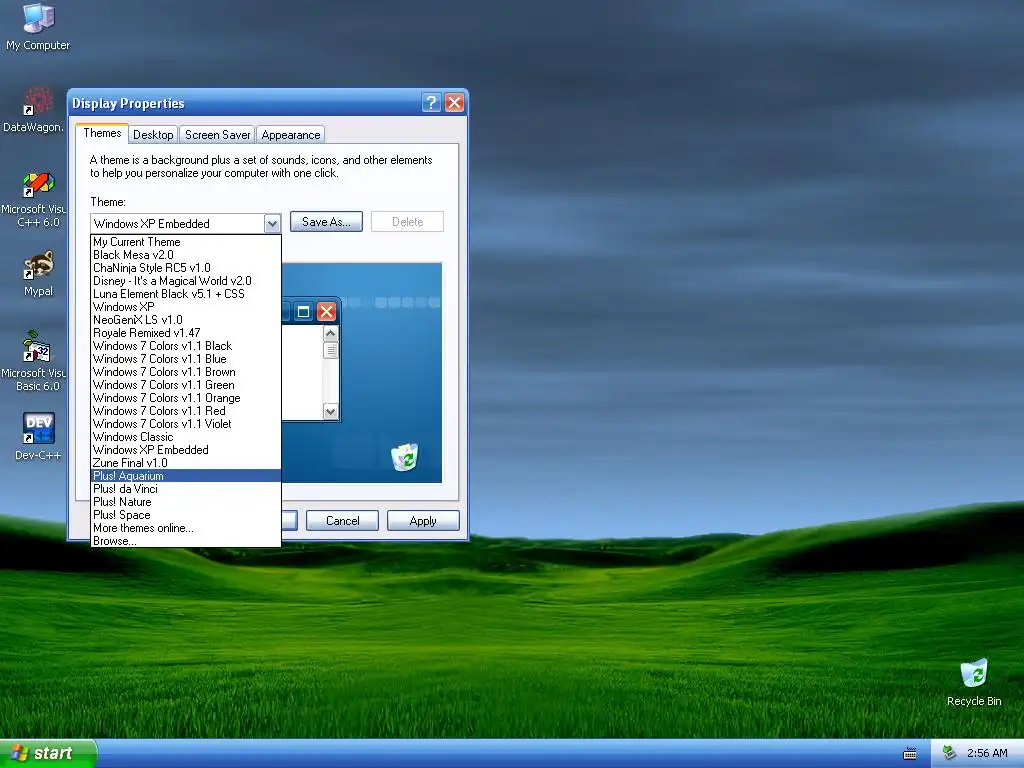Choose Windows 7 Colors v1.1 Red
Image resolution: width=1024 pixels, height=768 pixels.
(x=185, y=411)
